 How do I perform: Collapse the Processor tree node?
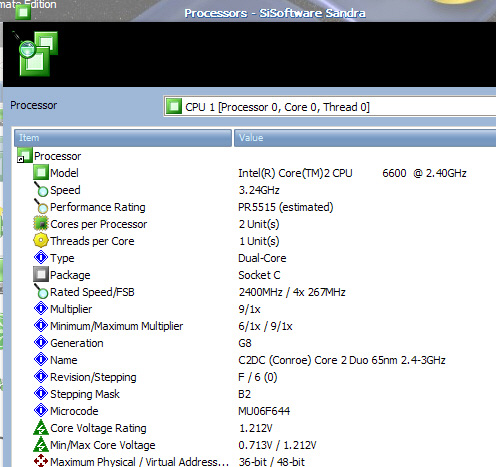[21, 159]
